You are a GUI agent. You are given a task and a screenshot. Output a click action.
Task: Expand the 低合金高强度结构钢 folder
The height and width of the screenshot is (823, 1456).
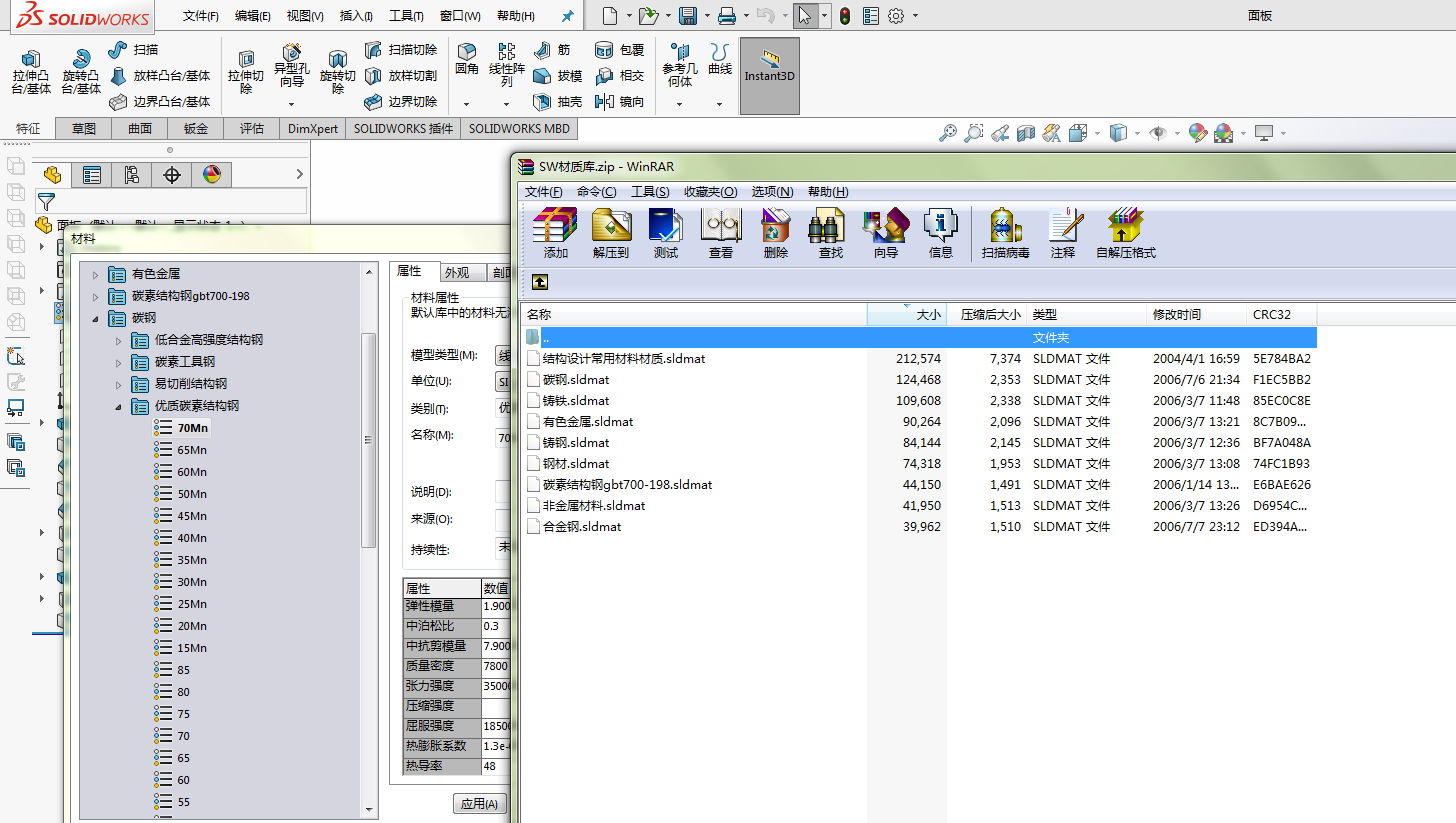click(118, 340)
